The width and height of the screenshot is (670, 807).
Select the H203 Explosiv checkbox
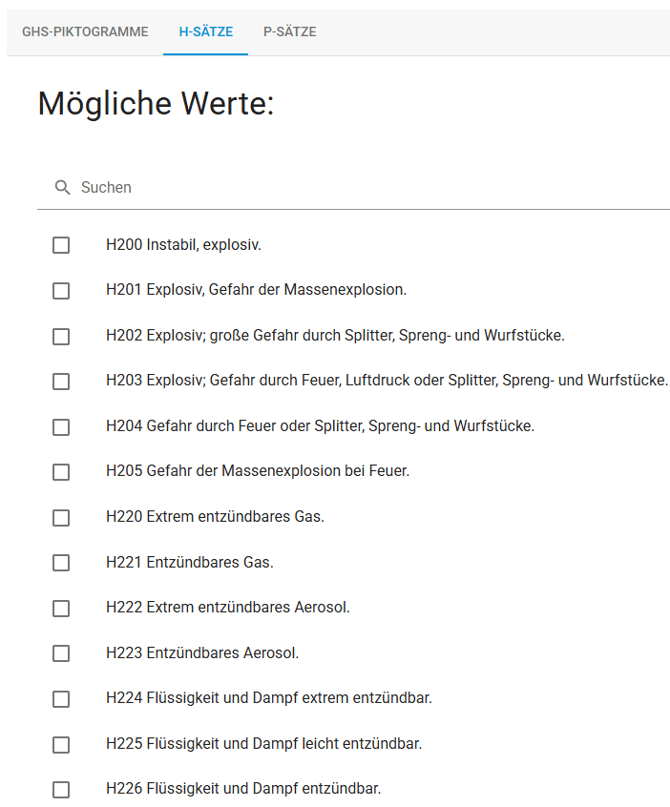pyautogui.click(x=61, y=381)
